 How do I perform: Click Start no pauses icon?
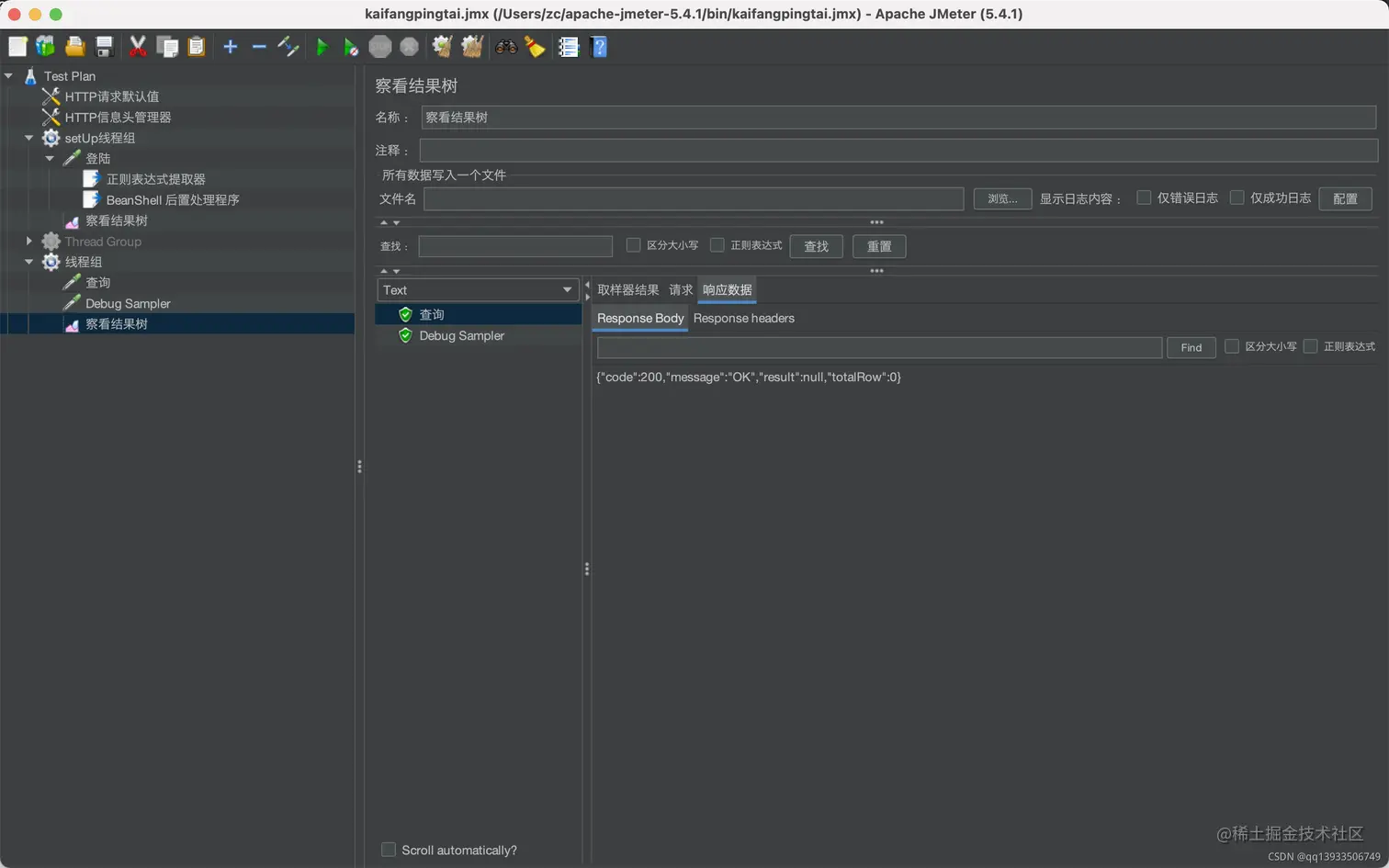(x=351, y=47)
